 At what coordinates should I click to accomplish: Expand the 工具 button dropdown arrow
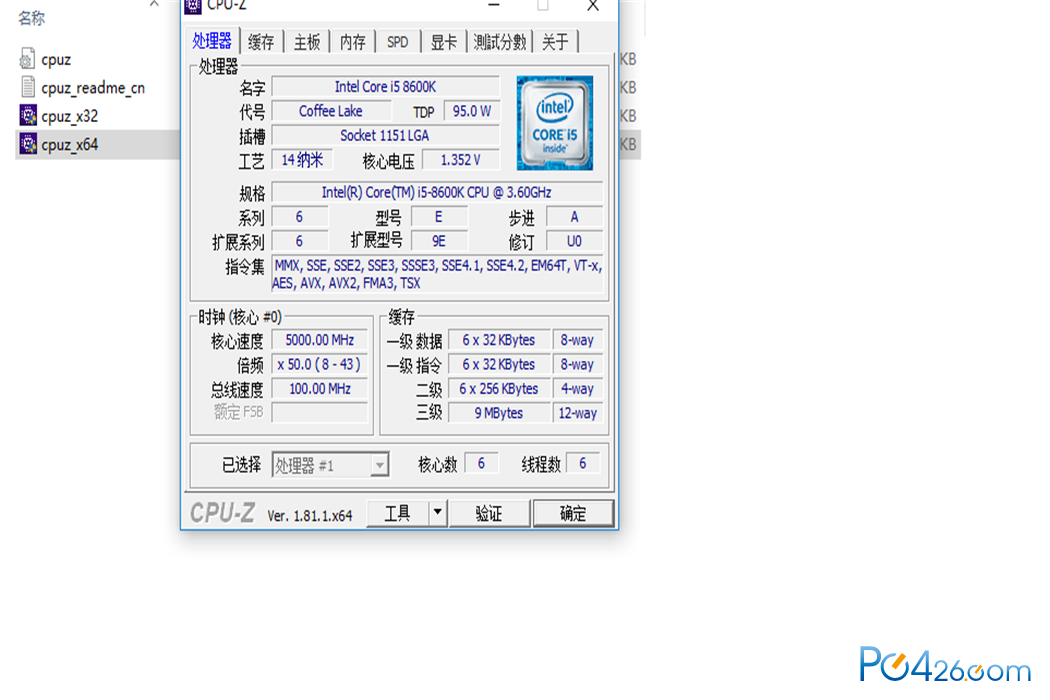pos(438,512)
